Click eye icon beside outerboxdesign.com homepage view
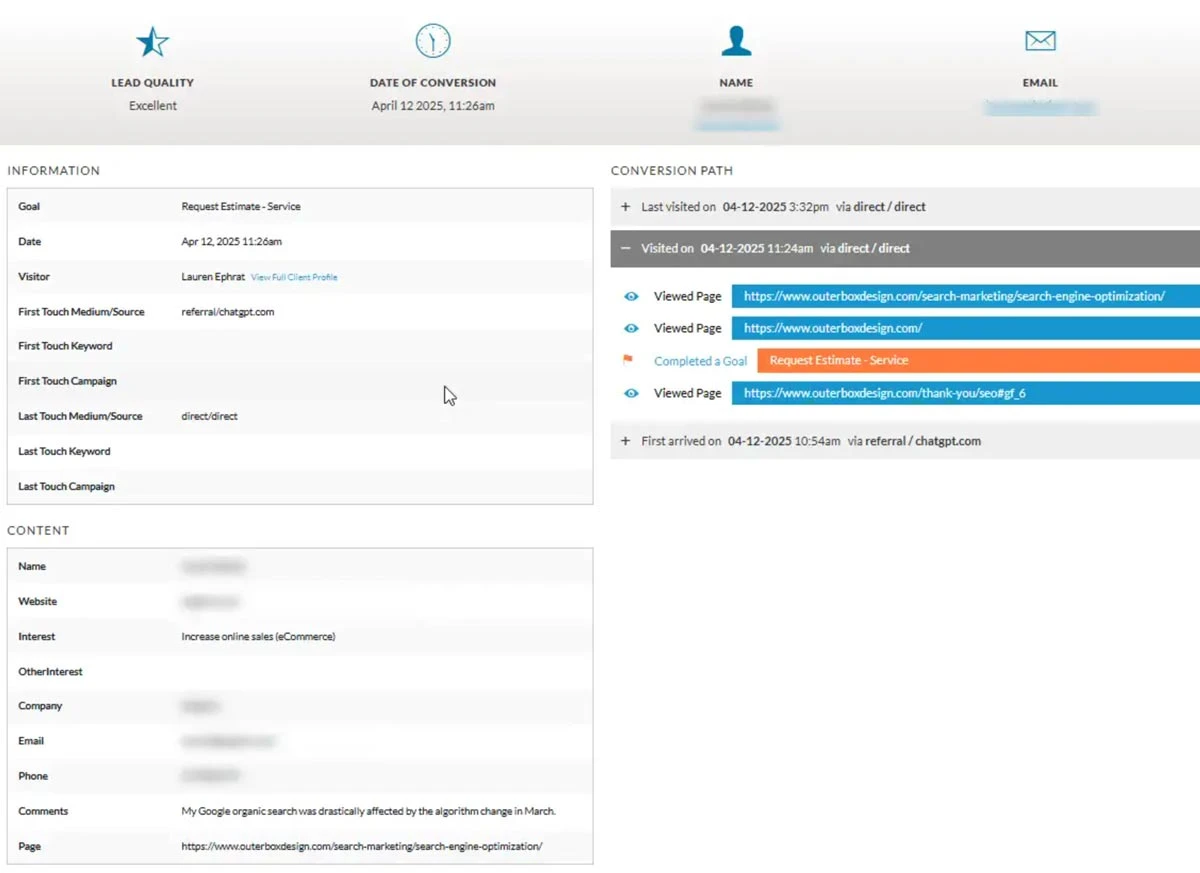This screenshot has height=873, width=1200. point(631,329)
